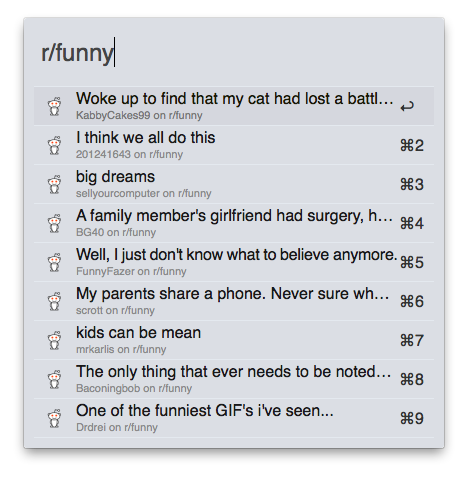
Task: Select 'The only thing that ever needs' result
Action: point(234,379)
